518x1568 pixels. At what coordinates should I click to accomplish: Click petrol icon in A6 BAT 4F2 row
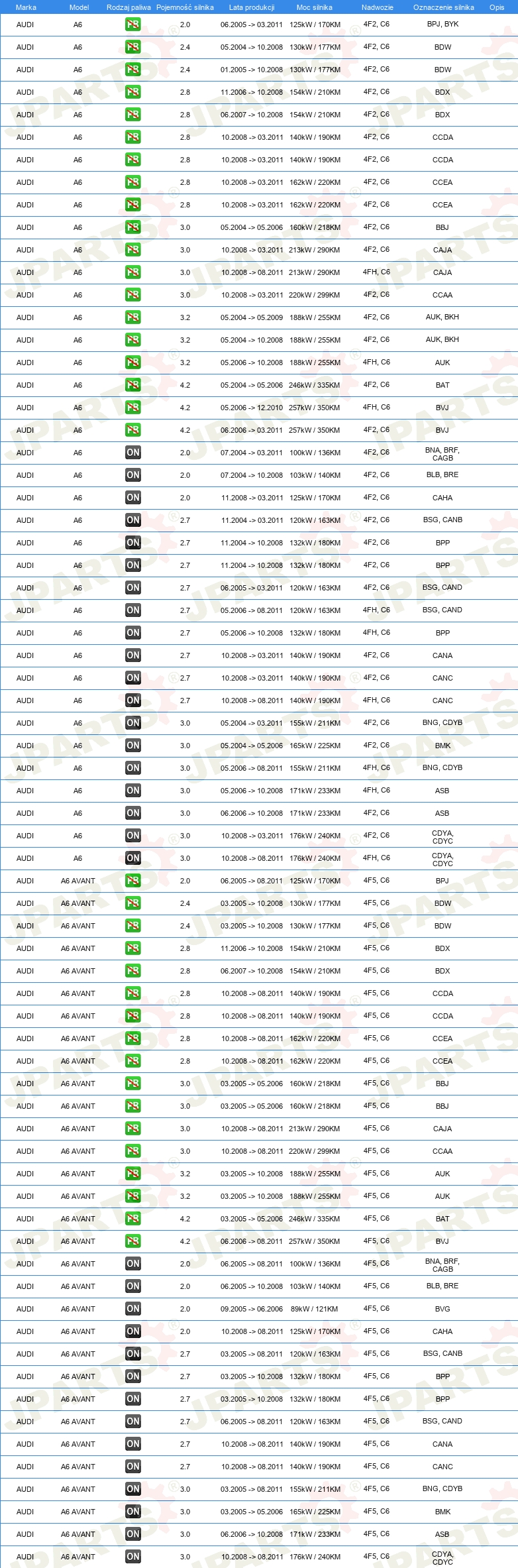(133, 385)
